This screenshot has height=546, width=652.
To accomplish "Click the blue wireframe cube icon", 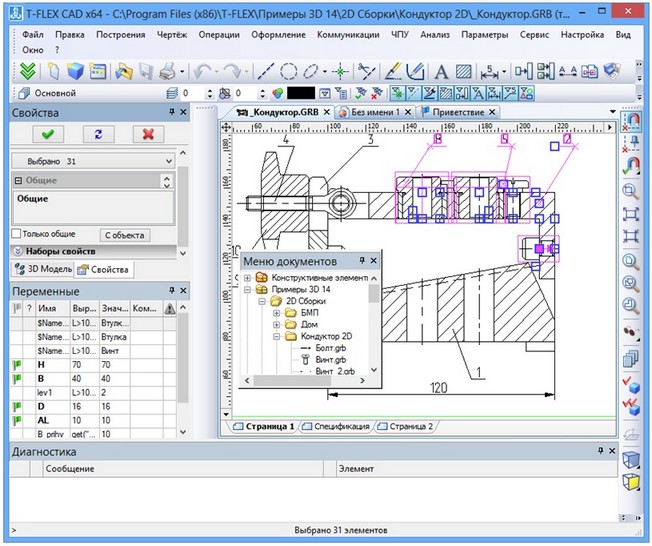I will (x=631, y=460).
